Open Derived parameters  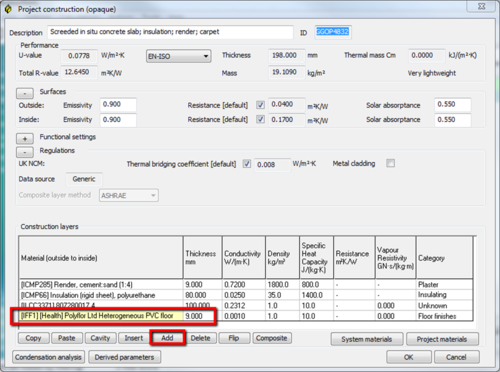coord(124,357)
